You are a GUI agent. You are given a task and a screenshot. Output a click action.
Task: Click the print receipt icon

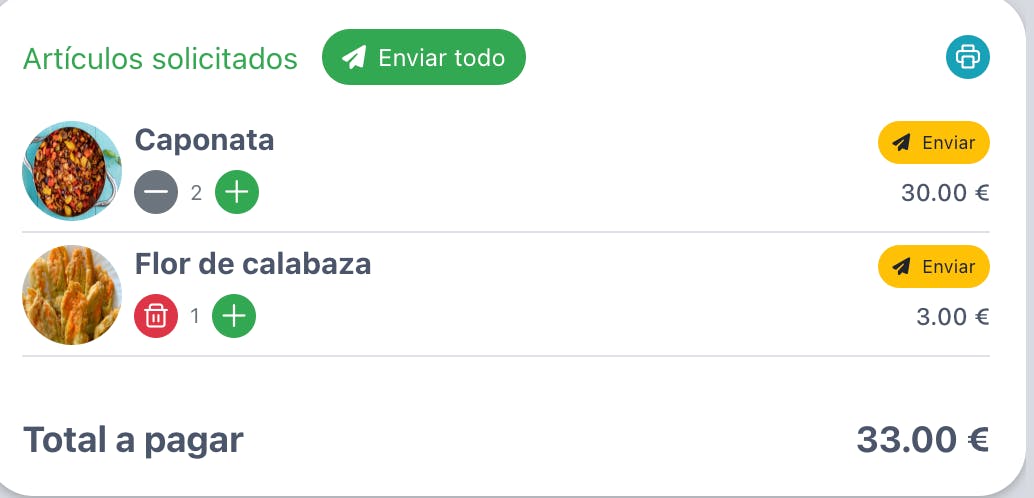click(967, 57)
